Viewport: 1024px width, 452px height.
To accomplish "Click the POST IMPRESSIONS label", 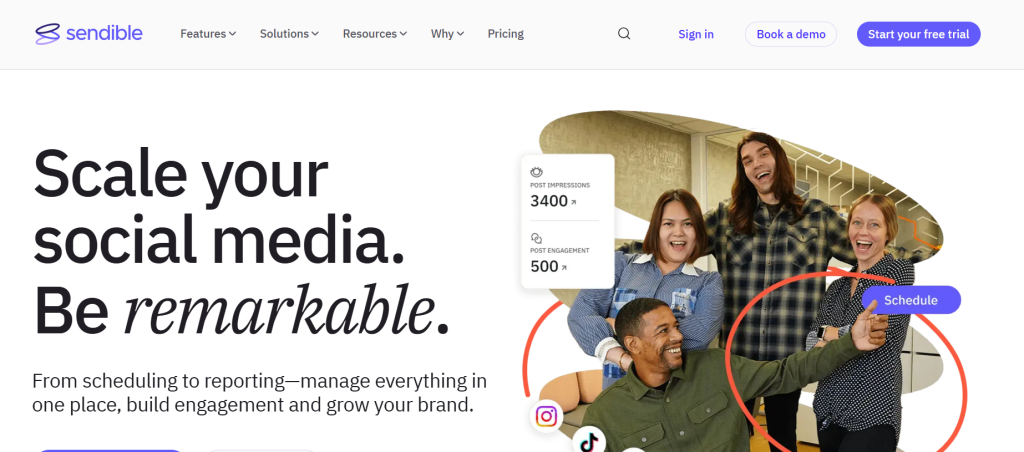I will 560,186.
